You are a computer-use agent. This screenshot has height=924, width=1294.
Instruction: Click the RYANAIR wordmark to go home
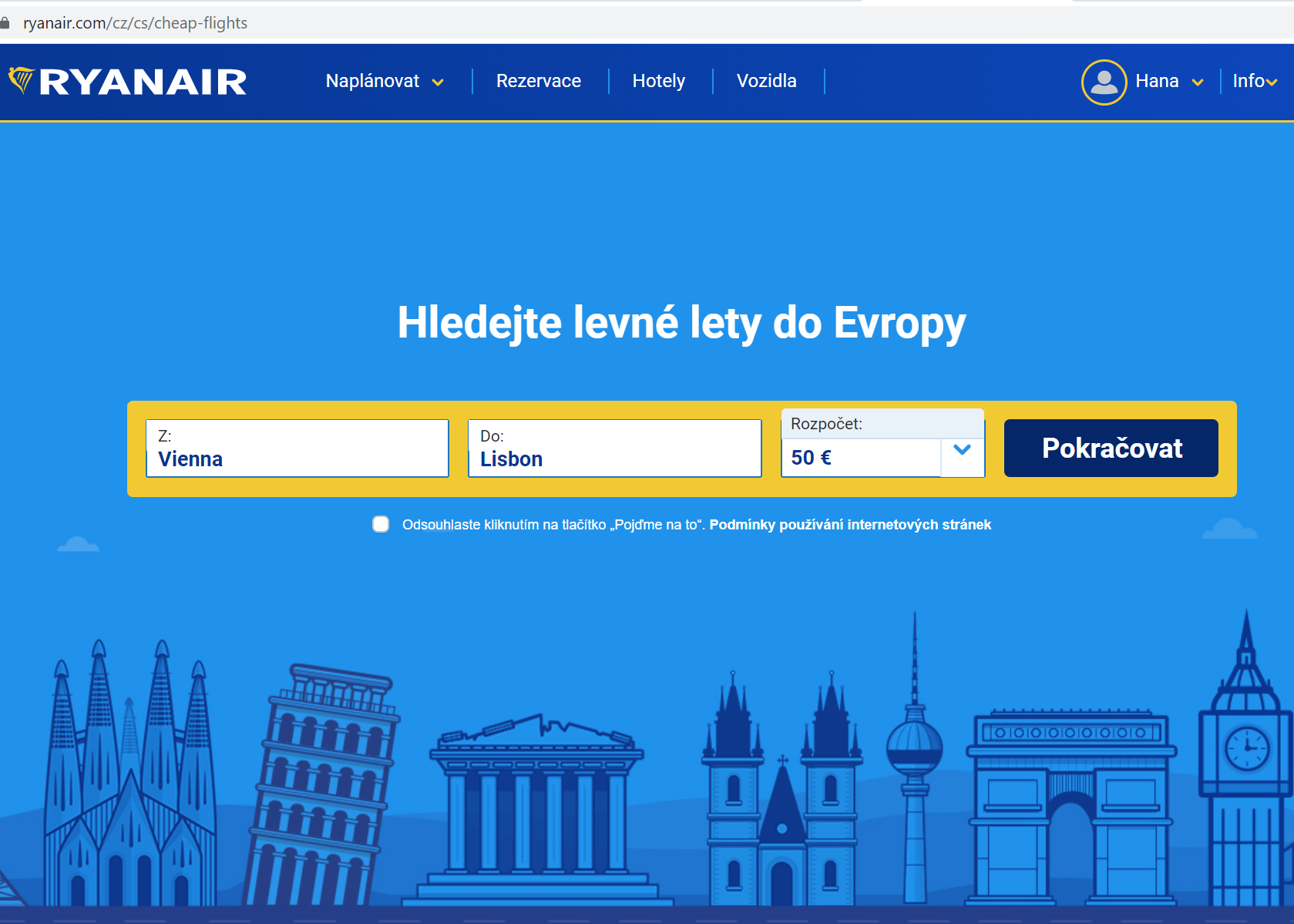(143, 82)
